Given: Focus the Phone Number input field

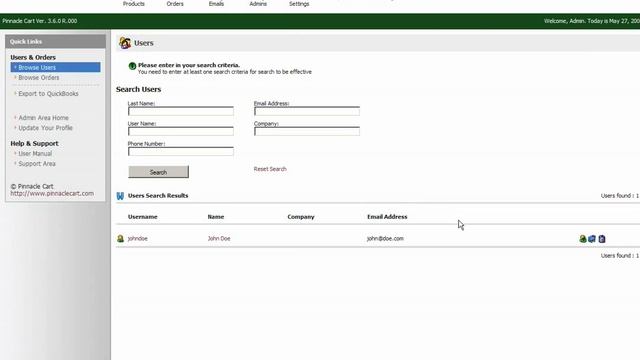Looking at the screenshot, I should (x=181, y=151).
